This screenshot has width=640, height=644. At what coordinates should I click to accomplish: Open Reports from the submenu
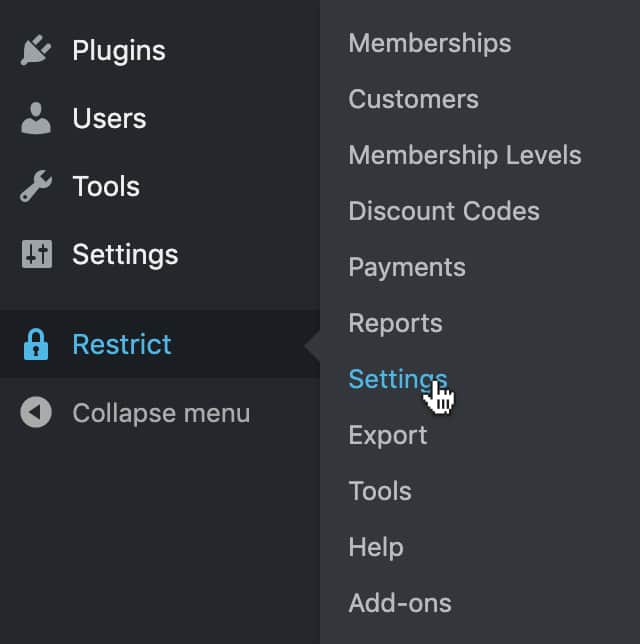[396, 324]
